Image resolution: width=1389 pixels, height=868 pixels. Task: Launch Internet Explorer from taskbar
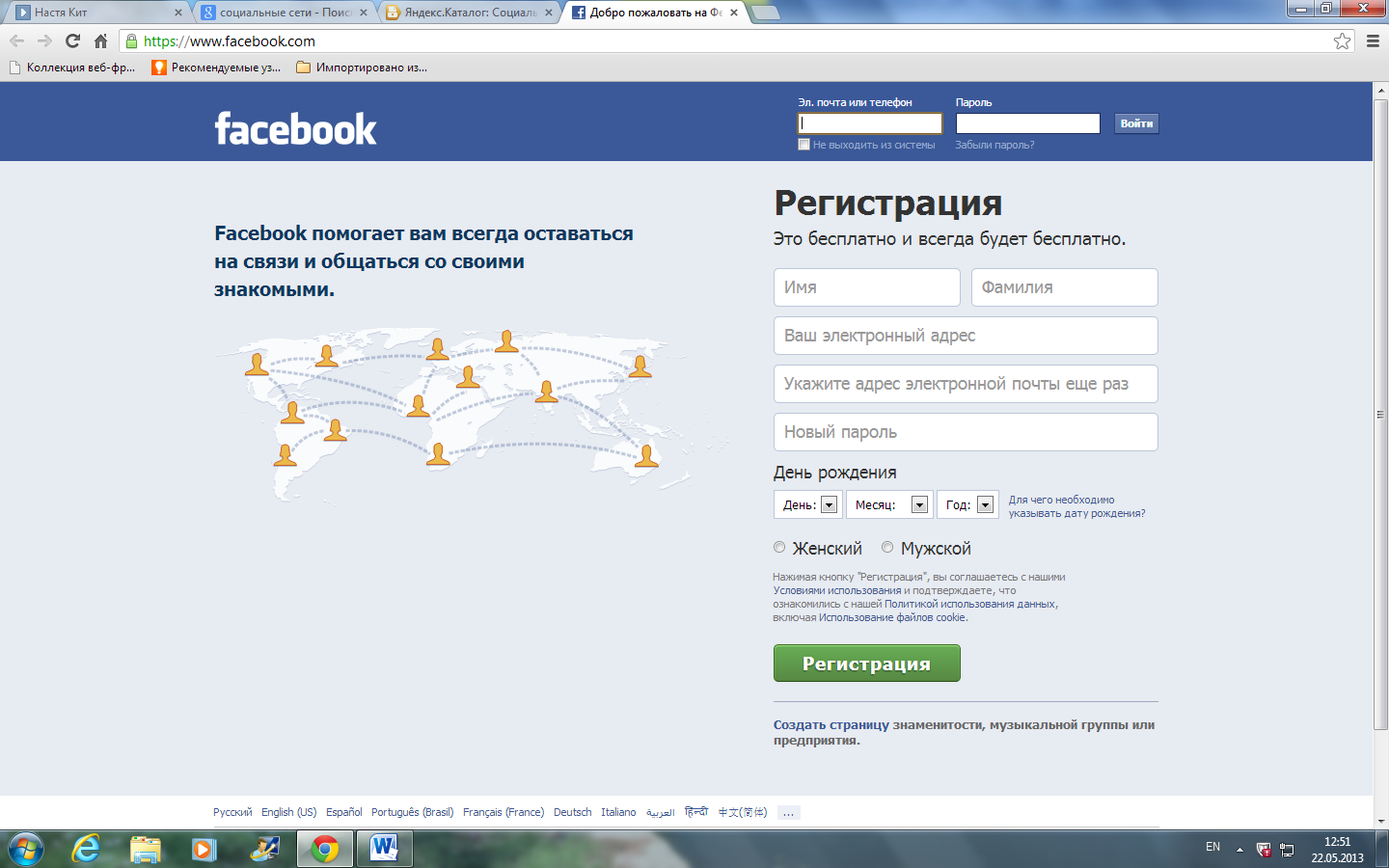(87, 849)
